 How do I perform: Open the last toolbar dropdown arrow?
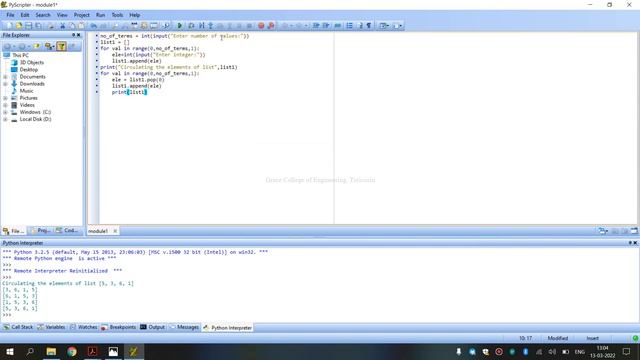point(401,26)
